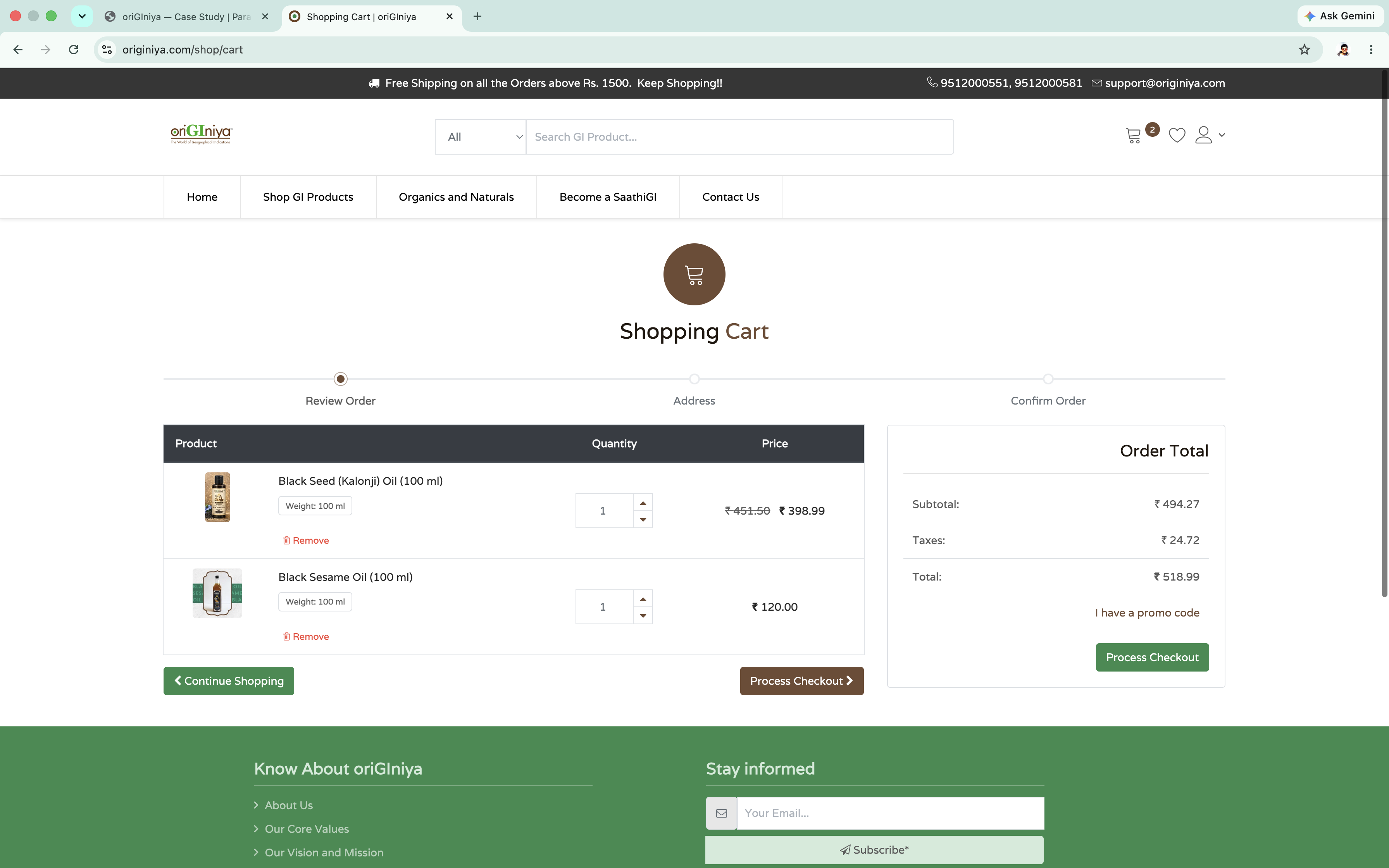The width and height of the screenshot is (1389, 868).
Task: Click the ₹ 120.00 price
Action: pos(775,607)
